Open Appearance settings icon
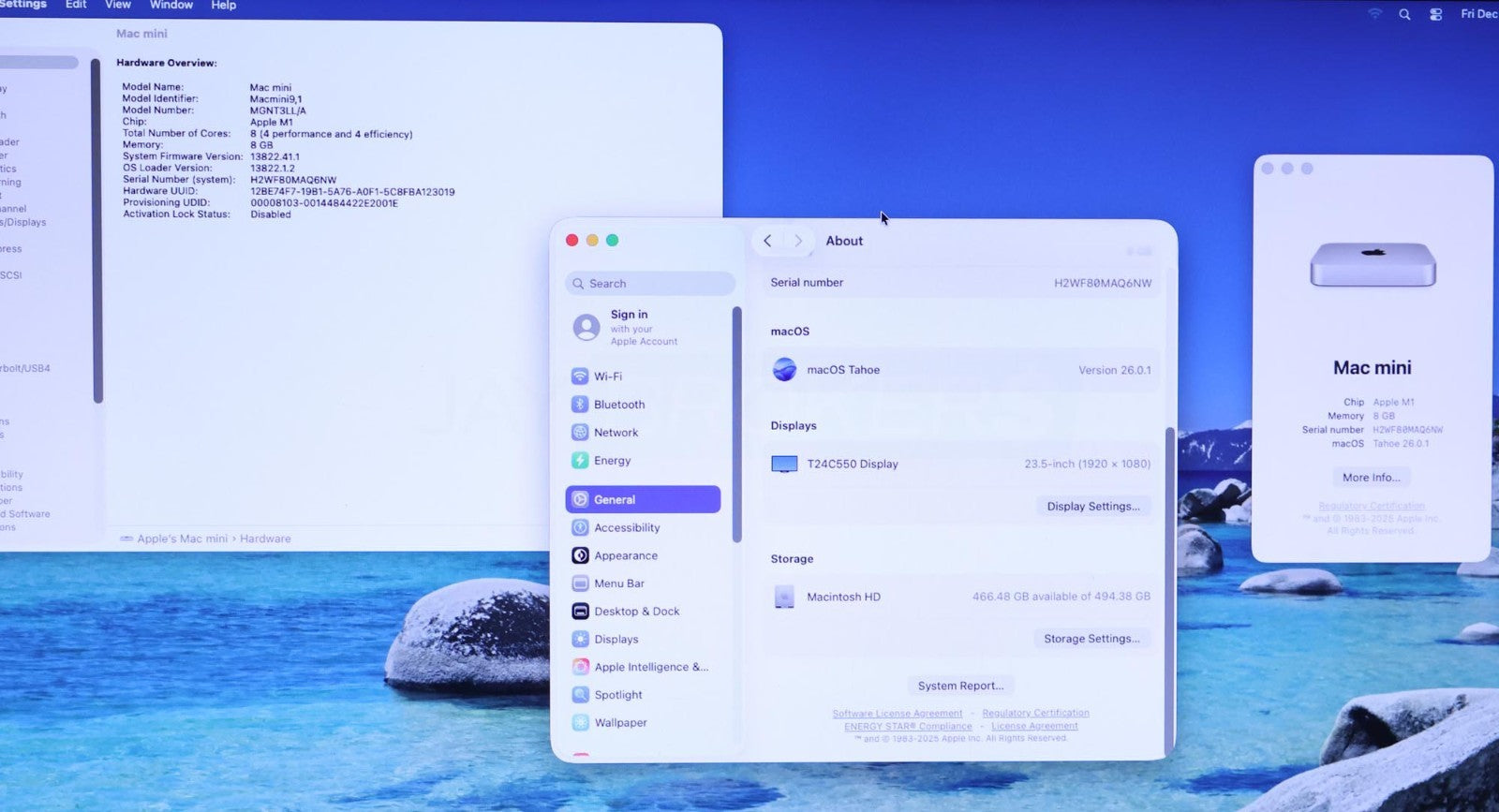 pos(580,556)
